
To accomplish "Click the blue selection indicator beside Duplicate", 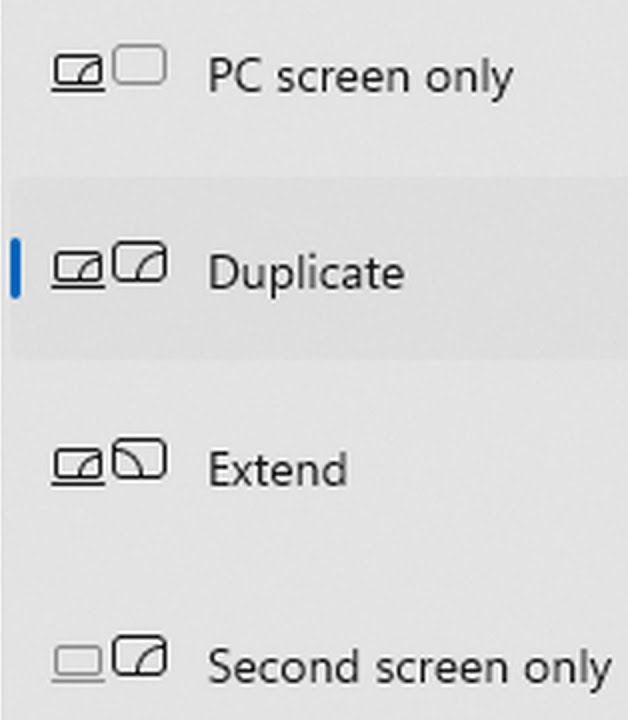I will tap(15, 269).
